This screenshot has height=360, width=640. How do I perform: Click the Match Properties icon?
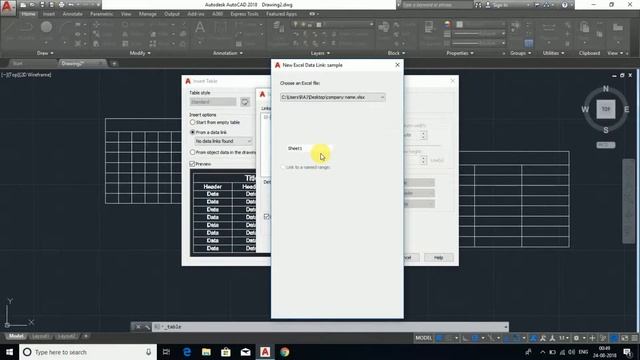429,27
